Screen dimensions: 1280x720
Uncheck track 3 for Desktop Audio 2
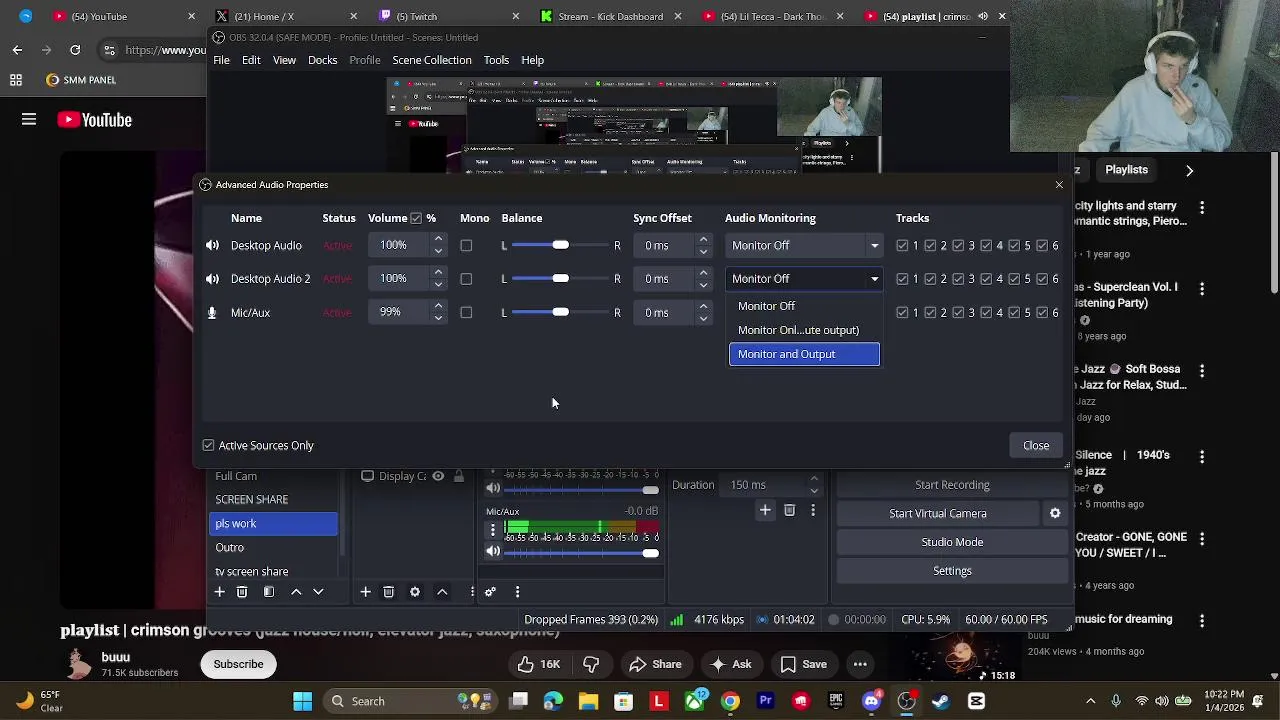pos(958,279)
